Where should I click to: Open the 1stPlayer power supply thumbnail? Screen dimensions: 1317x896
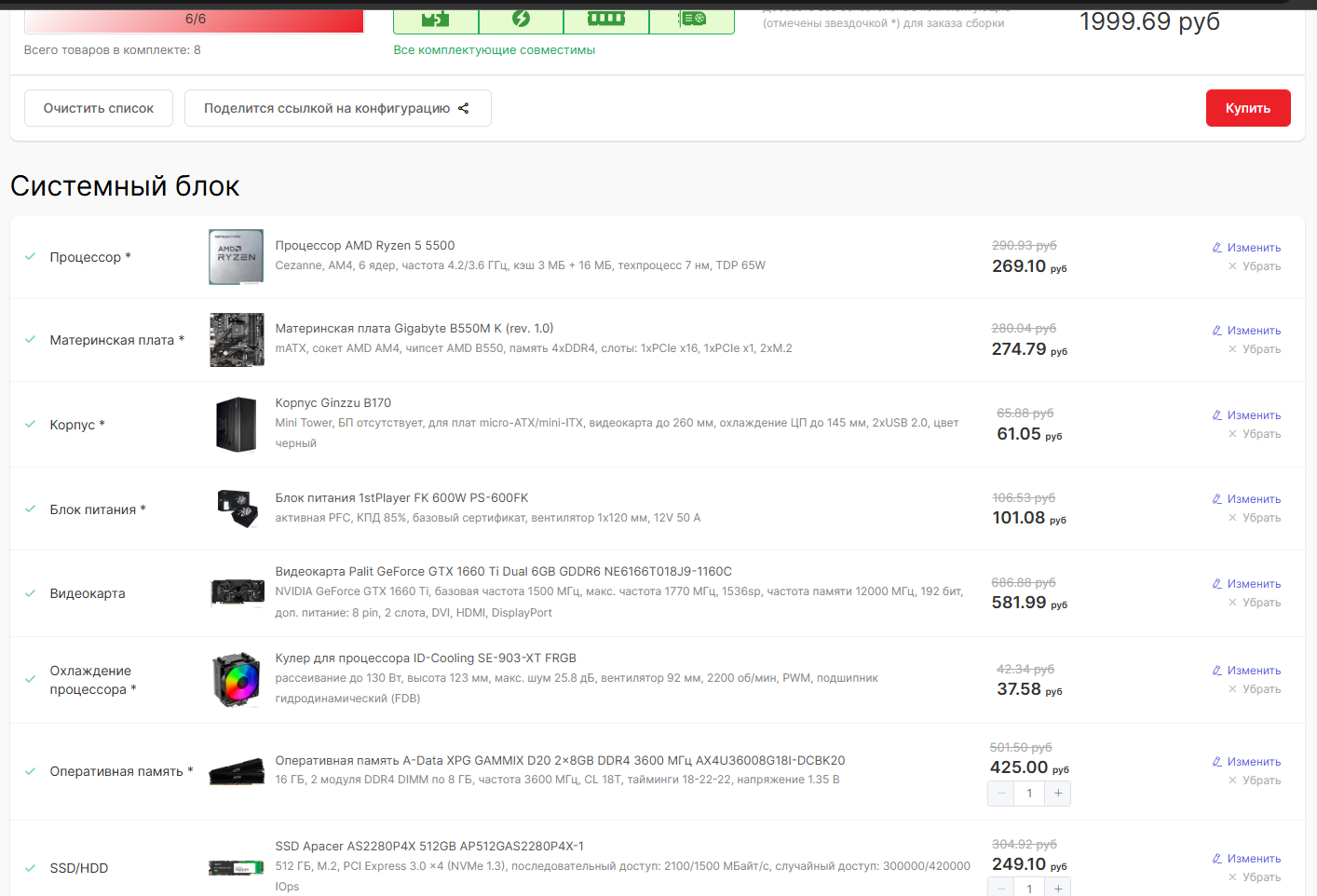tap(237, 509)
